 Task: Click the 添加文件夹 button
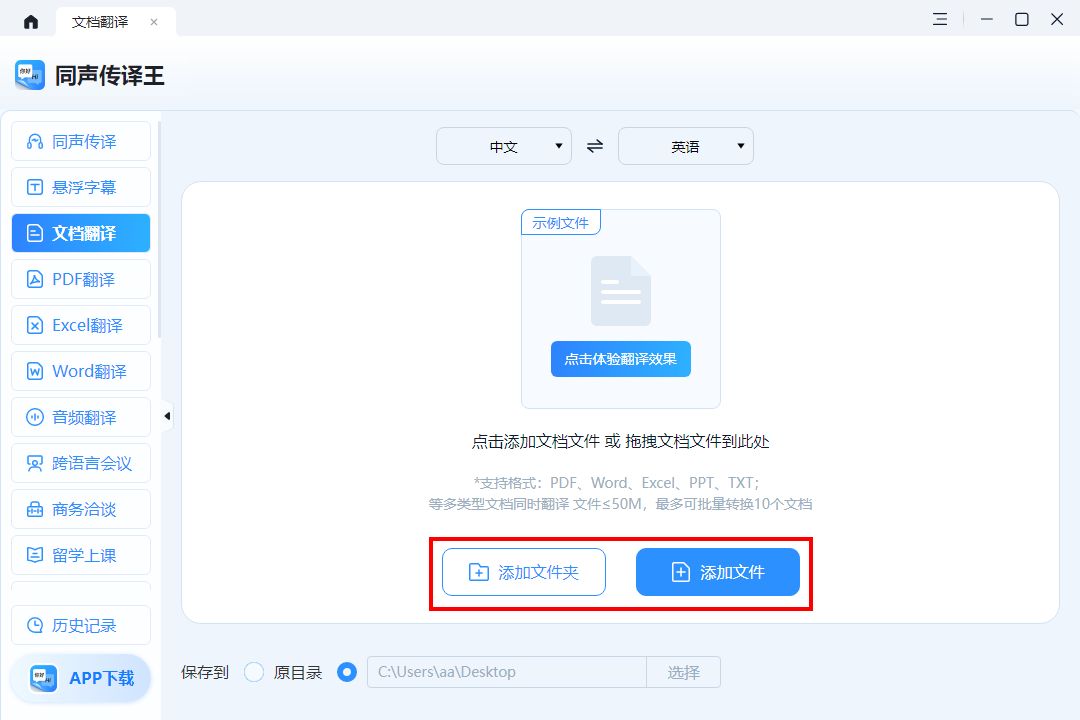tap(523, 572)
